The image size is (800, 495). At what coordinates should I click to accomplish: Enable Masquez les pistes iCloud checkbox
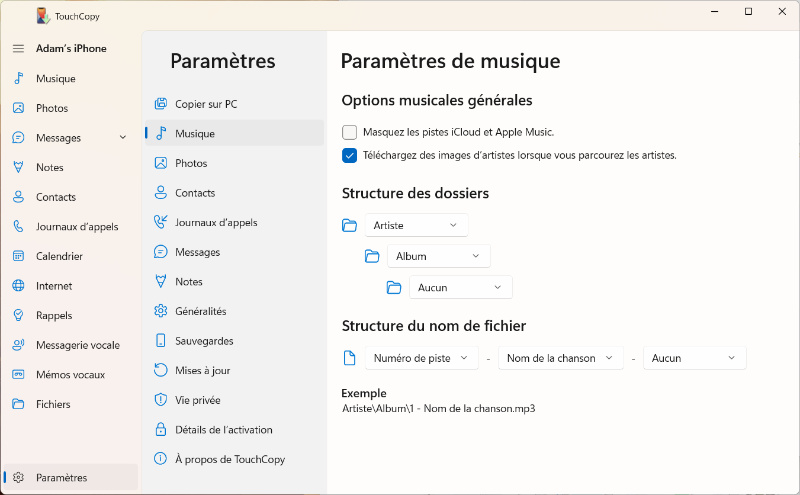pyautogui.click(x=349, y=132)
